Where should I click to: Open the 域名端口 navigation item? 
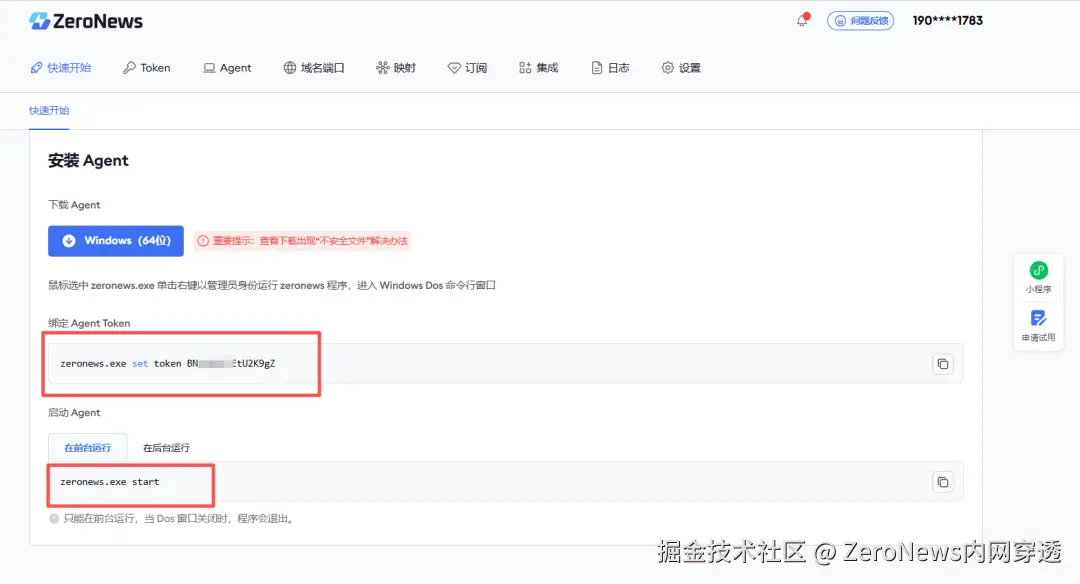(314, 67)
